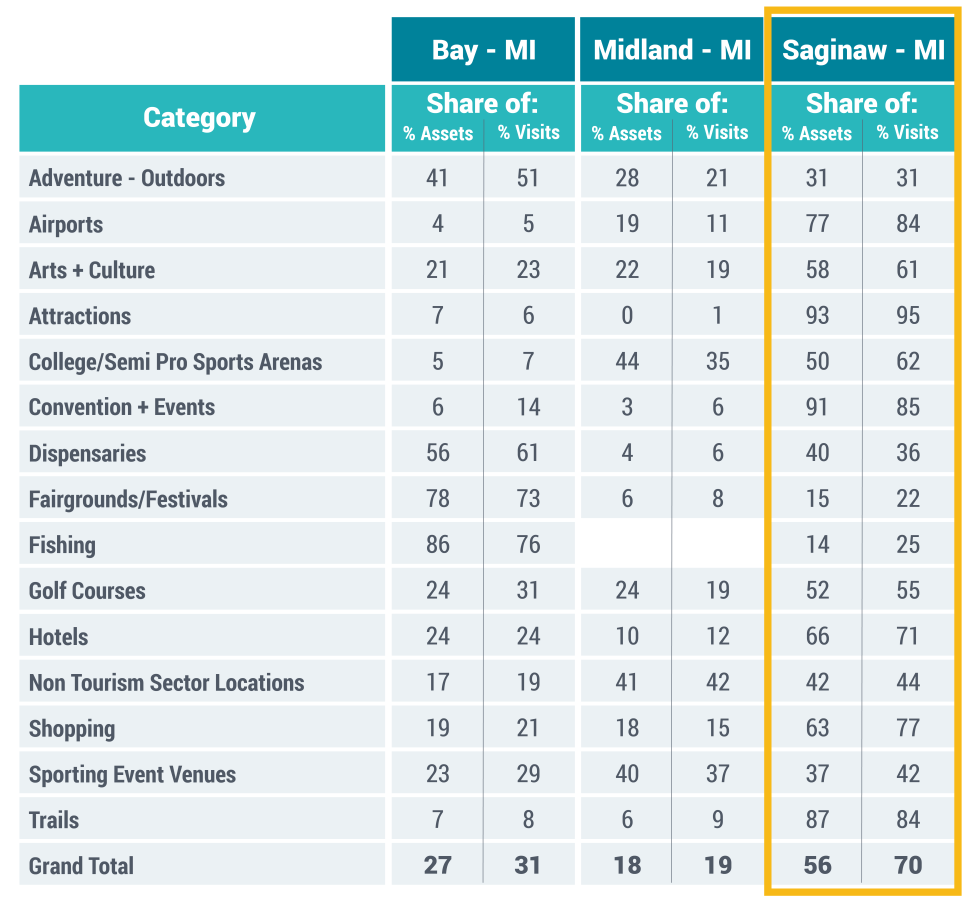Click the Category header cell
The width and height of the screenshot is (974, 900).
(x=200, y=118)
